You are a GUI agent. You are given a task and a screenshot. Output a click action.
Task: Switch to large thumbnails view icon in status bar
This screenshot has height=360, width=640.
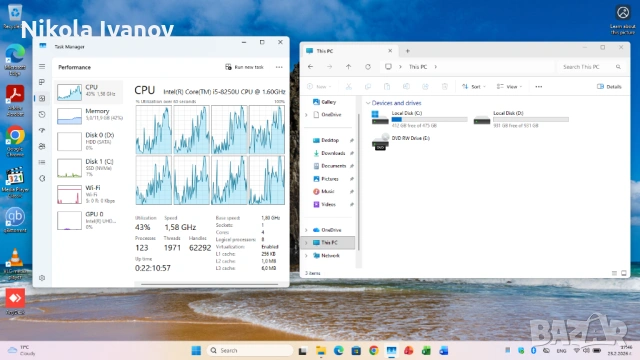click(624, 273)
